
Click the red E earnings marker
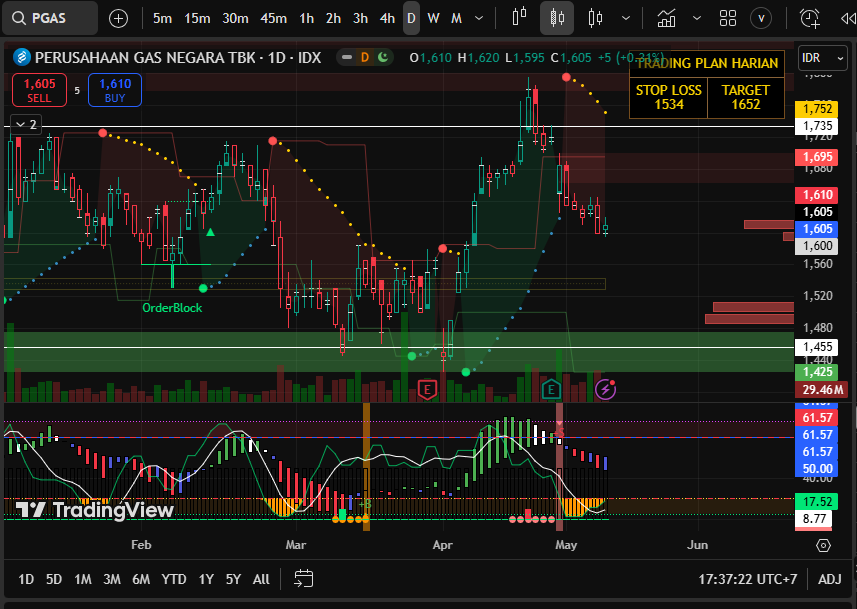coord(427,389)
